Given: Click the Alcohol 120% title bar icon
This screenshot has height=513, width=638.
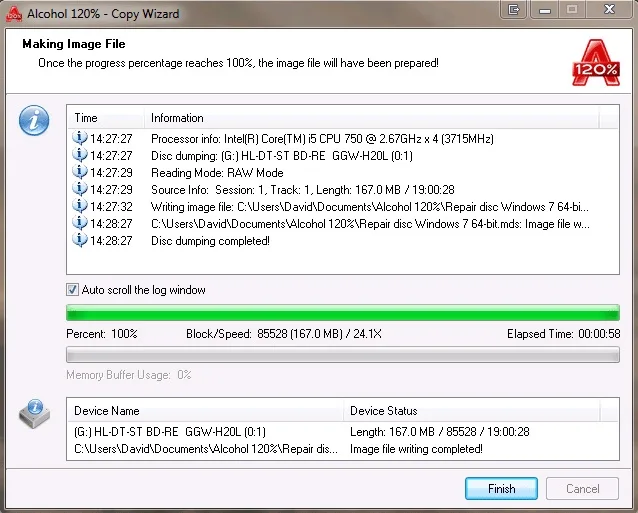Looking at the screenshot, I should [14, 13].
